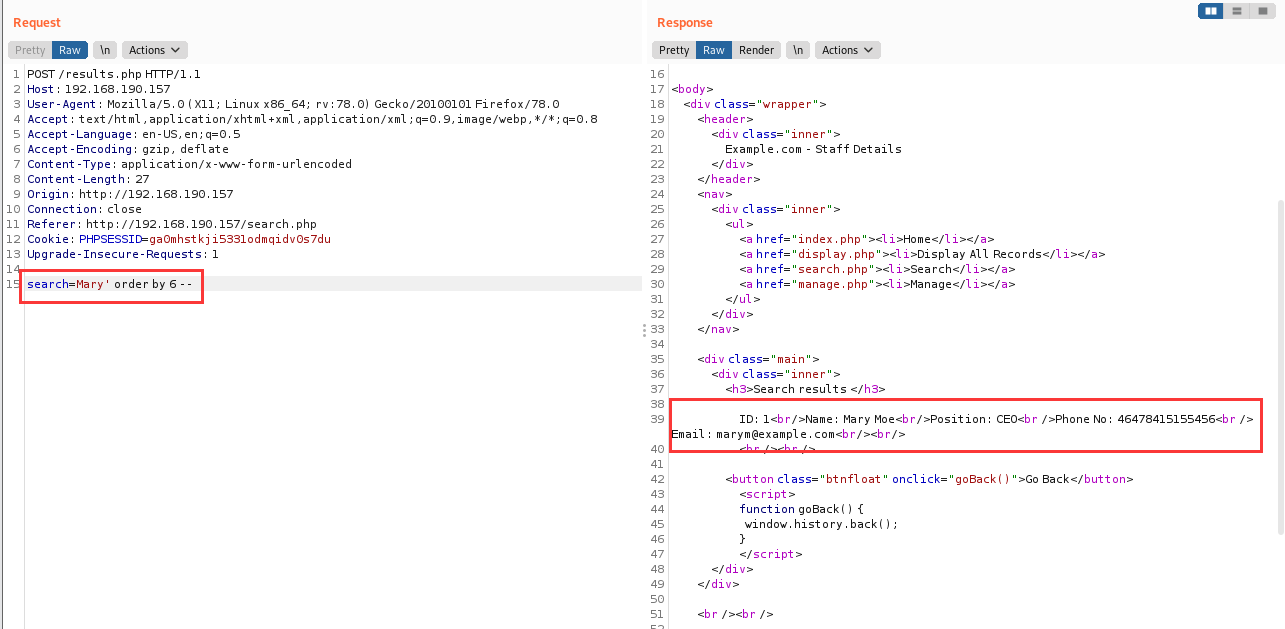Click the Search results h3 line
1285x629 pixels.
coord(806,389)
